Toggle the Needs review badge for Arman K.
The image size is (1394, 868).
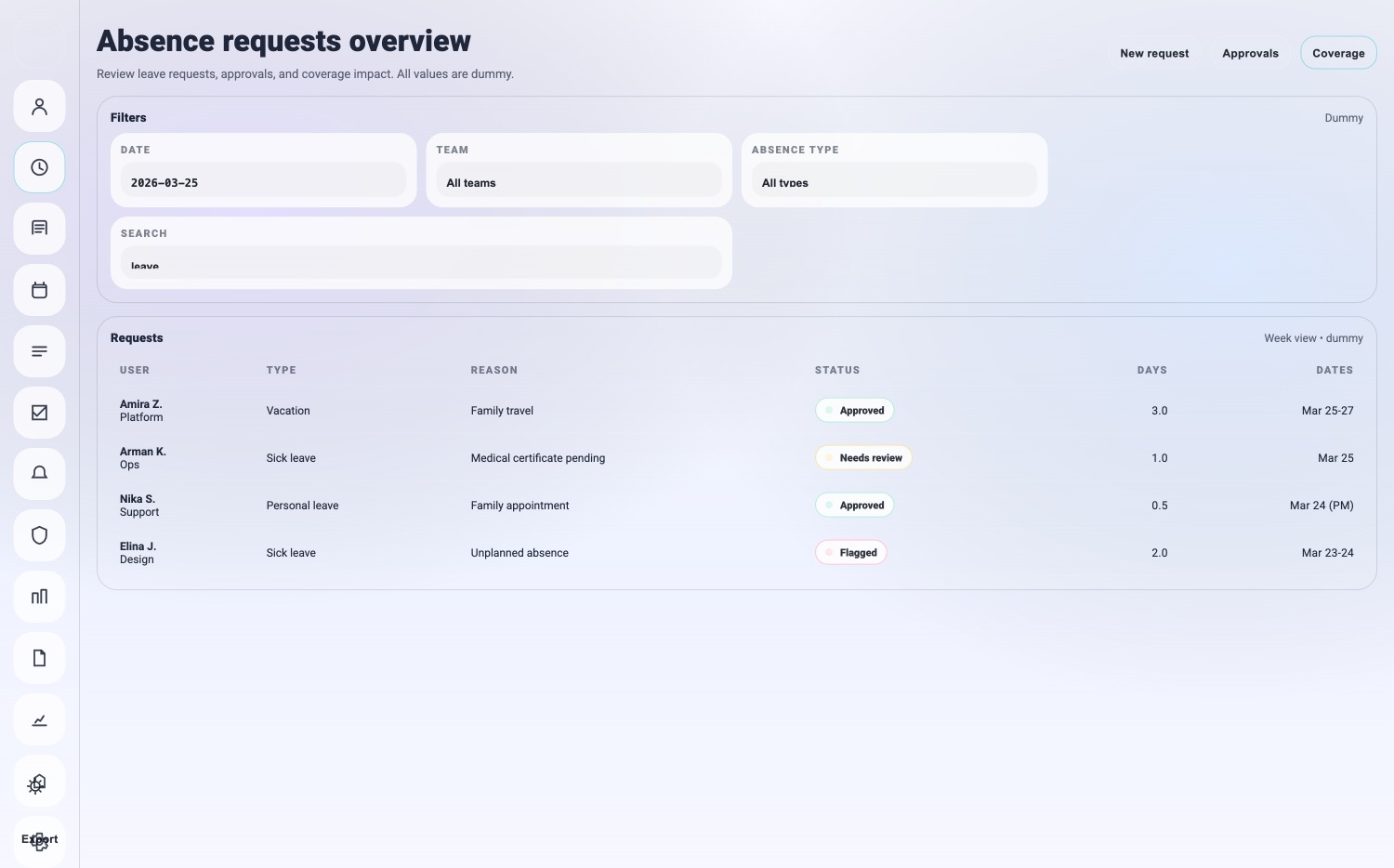[863, 457]
